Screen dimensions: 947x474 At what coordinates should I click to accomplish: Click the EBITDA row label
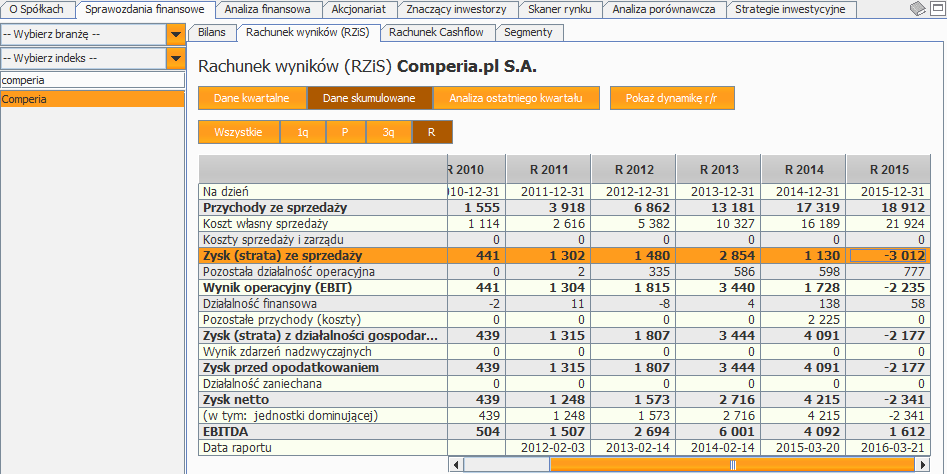tap(226, 432)
